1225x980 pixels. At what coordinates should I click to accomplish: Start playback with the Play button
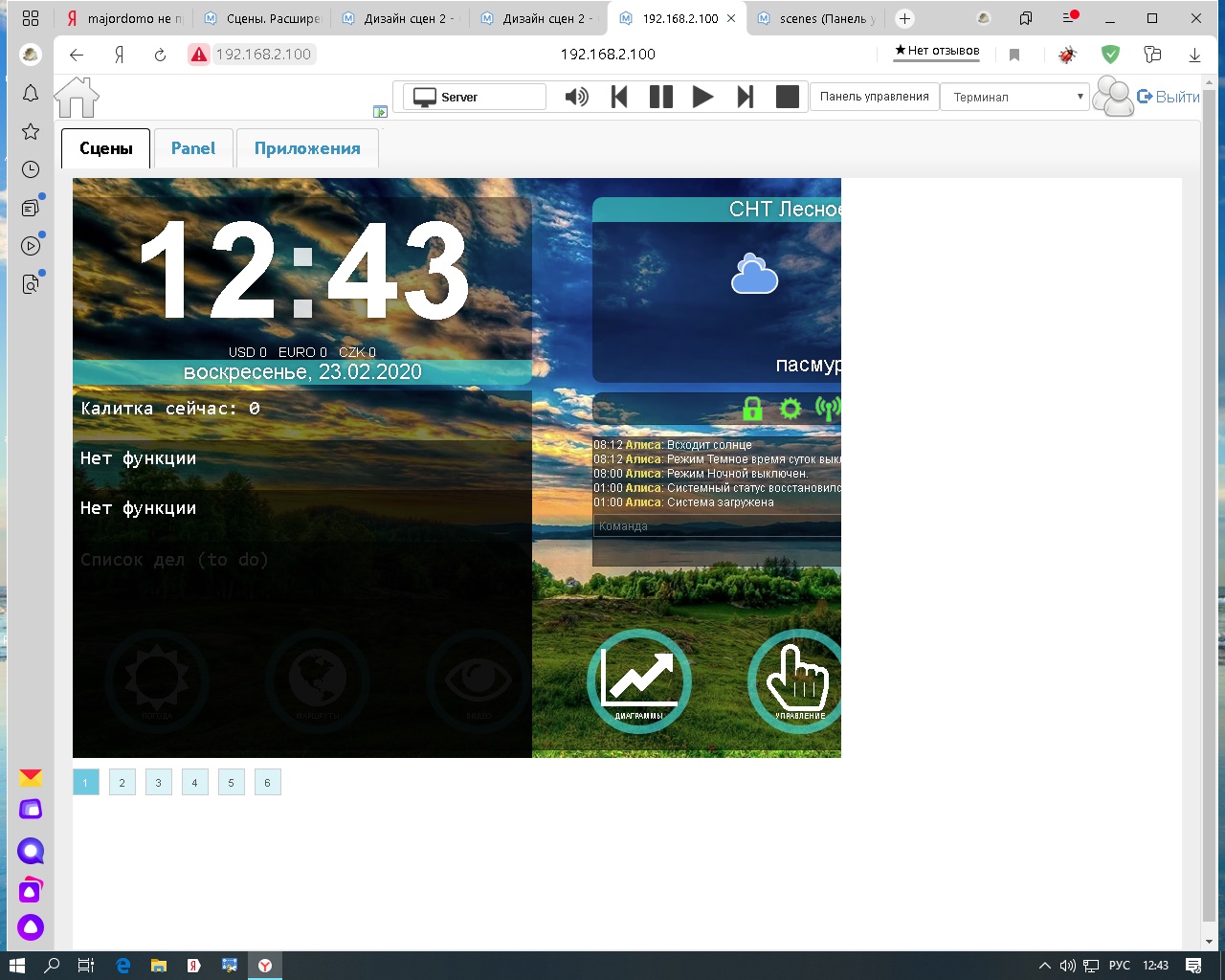702,97
